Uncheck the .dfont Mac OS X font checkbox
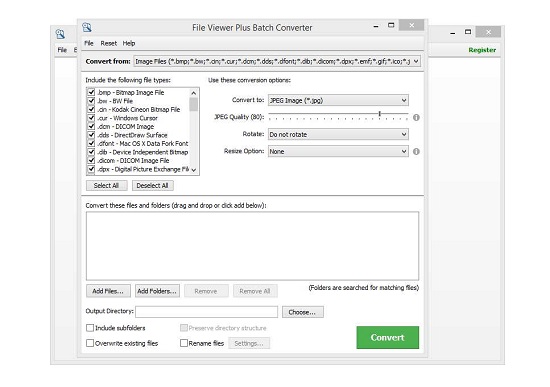This screenshot has height=387, width=550. [x=91, y=143]
